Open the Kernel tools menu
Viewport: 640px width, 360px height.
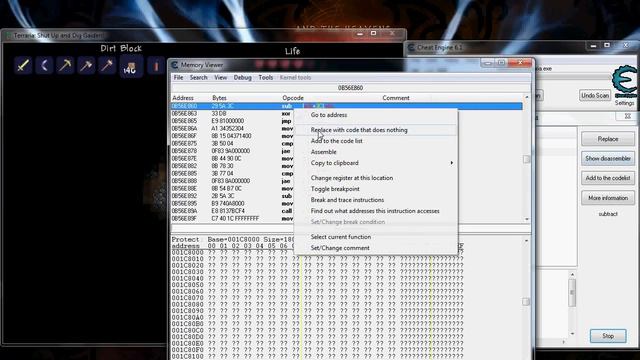pyautogui.click(x=295, y=78)
